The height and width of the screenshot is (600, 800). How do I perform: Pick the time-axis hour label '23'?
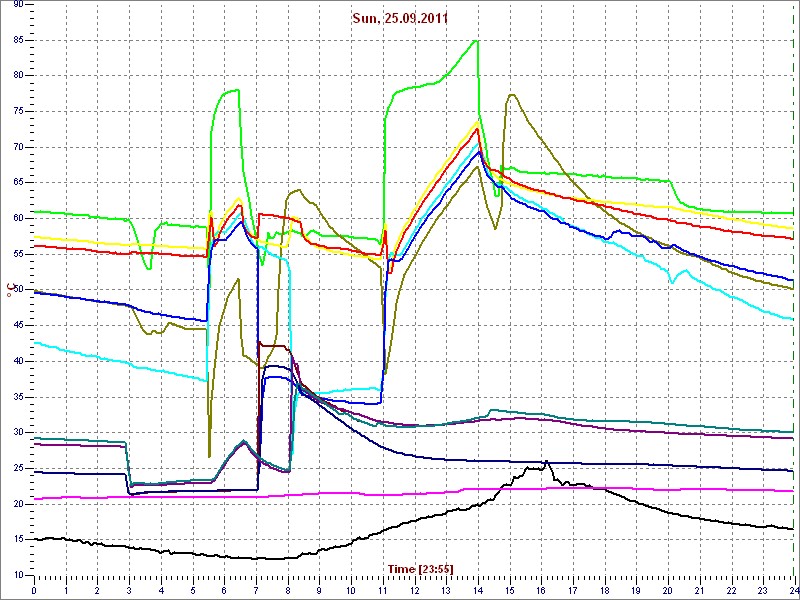tap(764, 590)
